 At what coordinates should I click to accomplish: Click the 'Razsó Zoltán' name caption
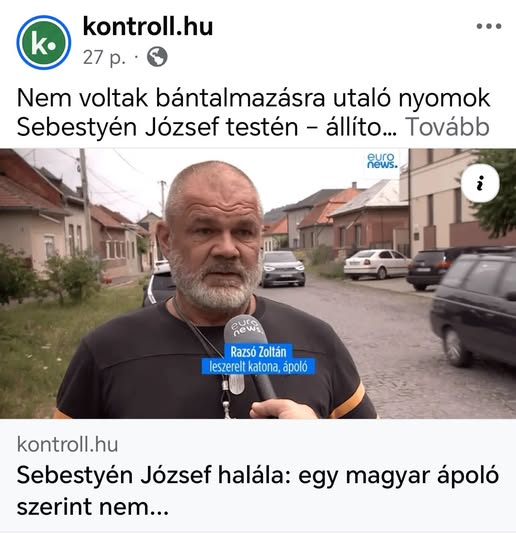pyautogui.click(x=258, y=352)
